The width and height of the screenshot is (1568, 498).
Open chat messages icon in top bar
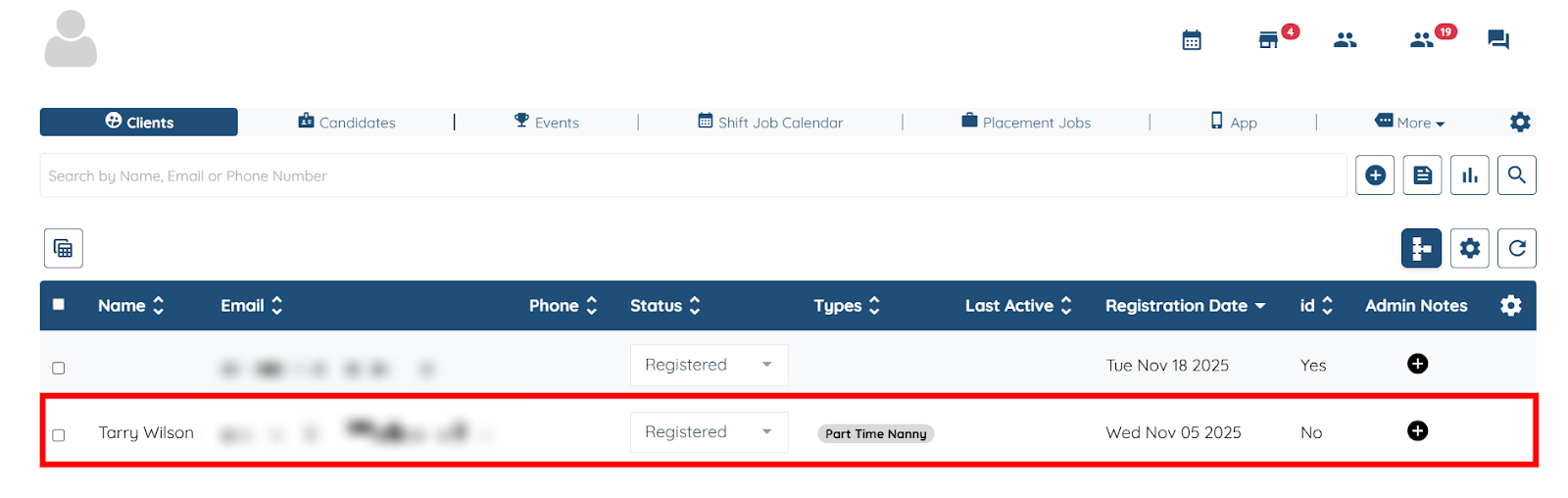click(1497, 40)
